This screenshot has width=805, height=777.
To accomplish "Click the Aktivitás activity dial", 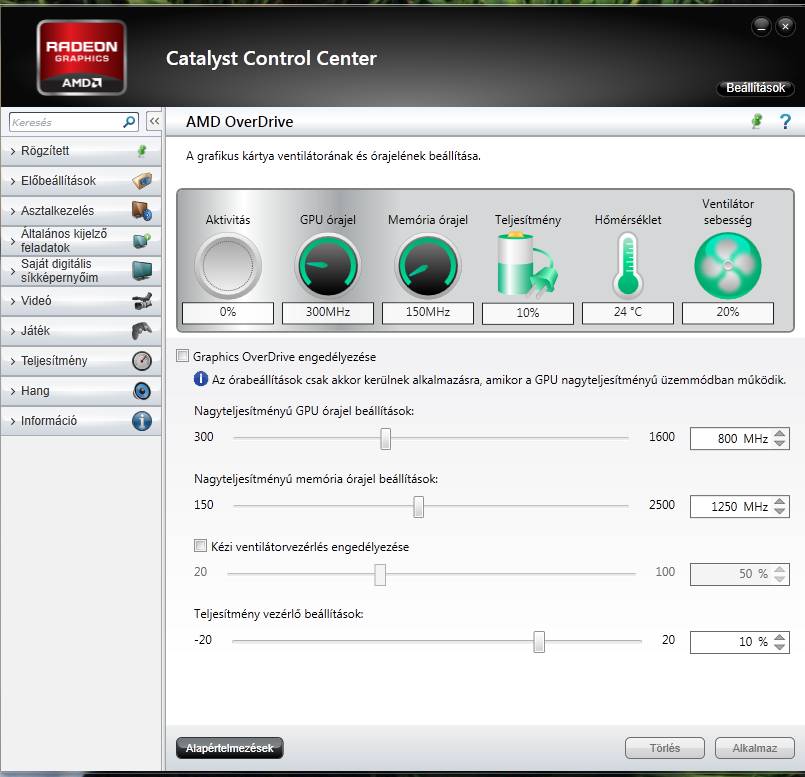I will tap(228, 266).
